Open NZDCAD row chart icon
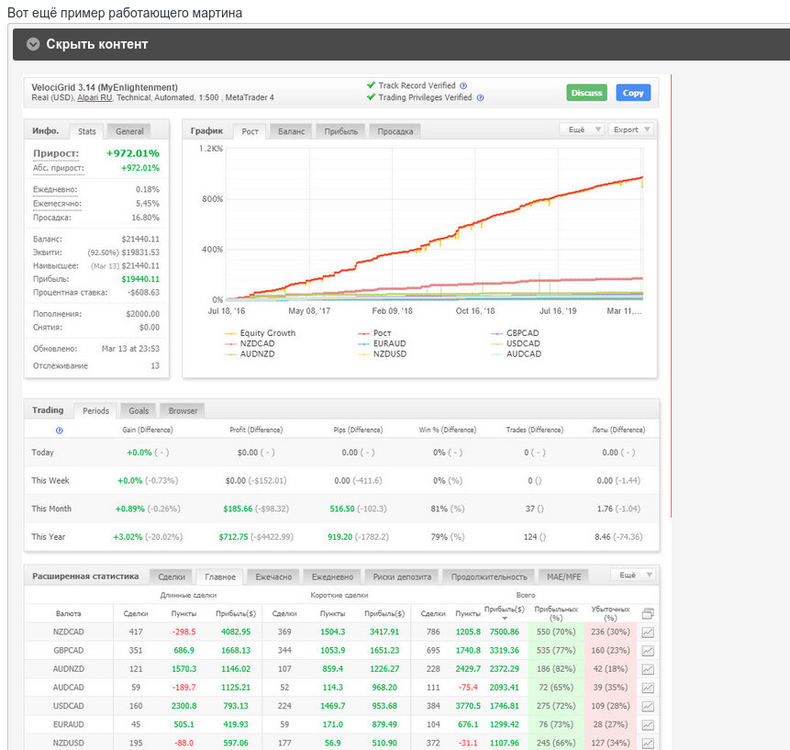This screenshot has width=790, height=750. 647,632
